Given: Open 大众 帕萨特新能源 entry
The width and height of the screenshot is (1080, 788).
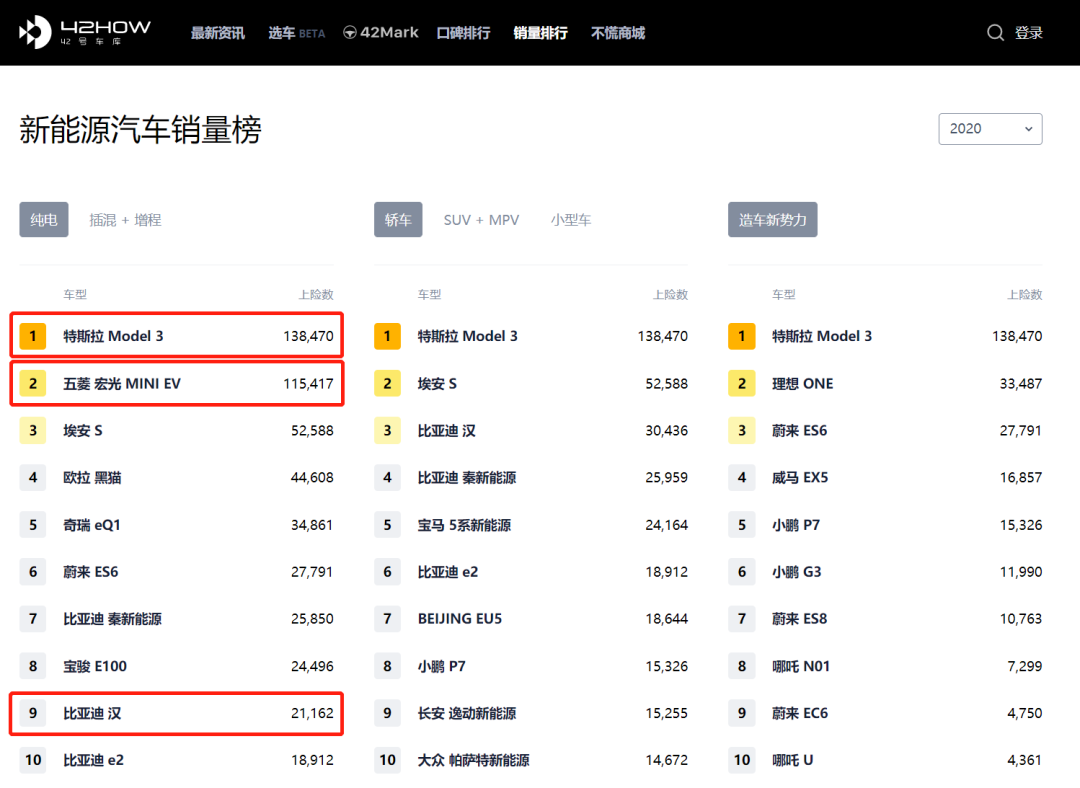Looking at the screenshot, I should click(474, 760).
